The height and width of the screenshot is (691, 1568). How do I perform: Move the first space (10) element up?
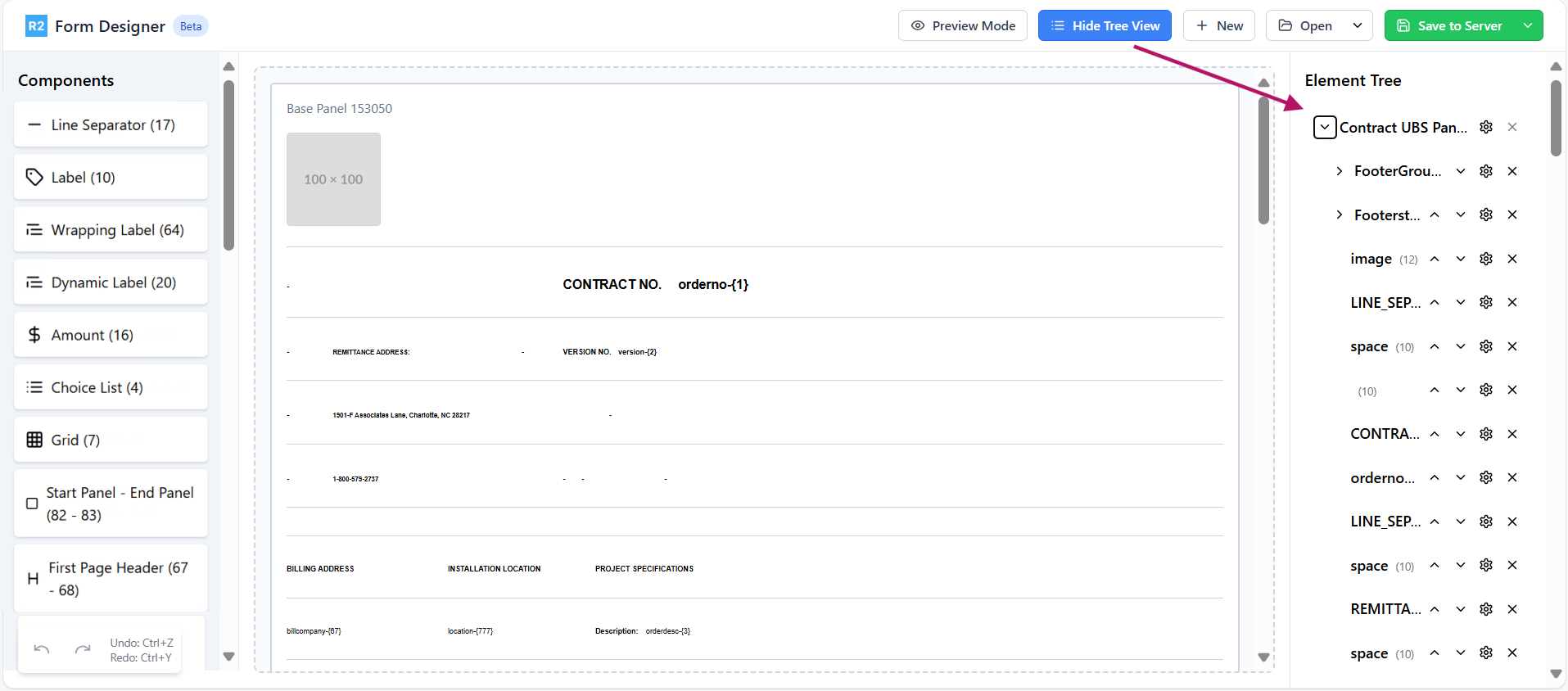(x=1435, y=346)
